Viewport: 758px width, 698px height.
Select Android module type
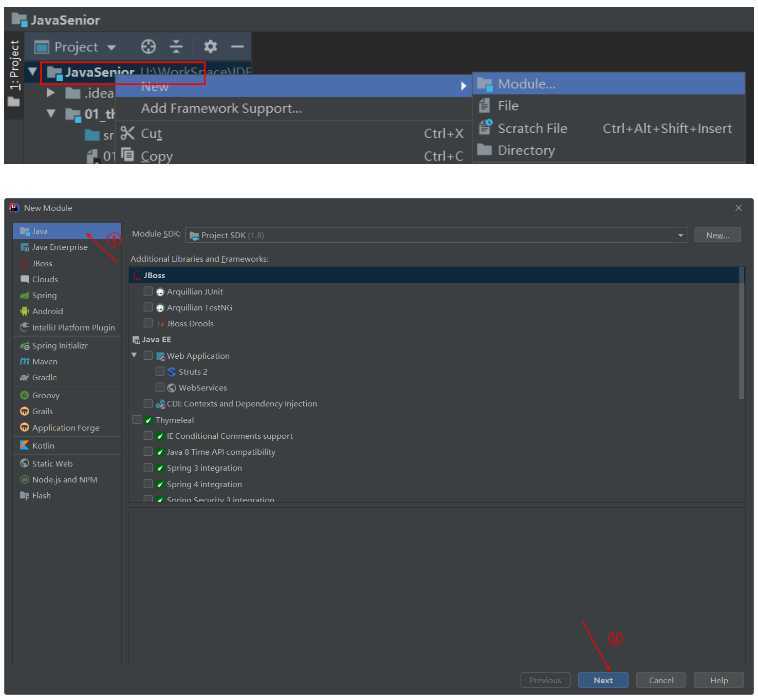[x=67, y=311]
